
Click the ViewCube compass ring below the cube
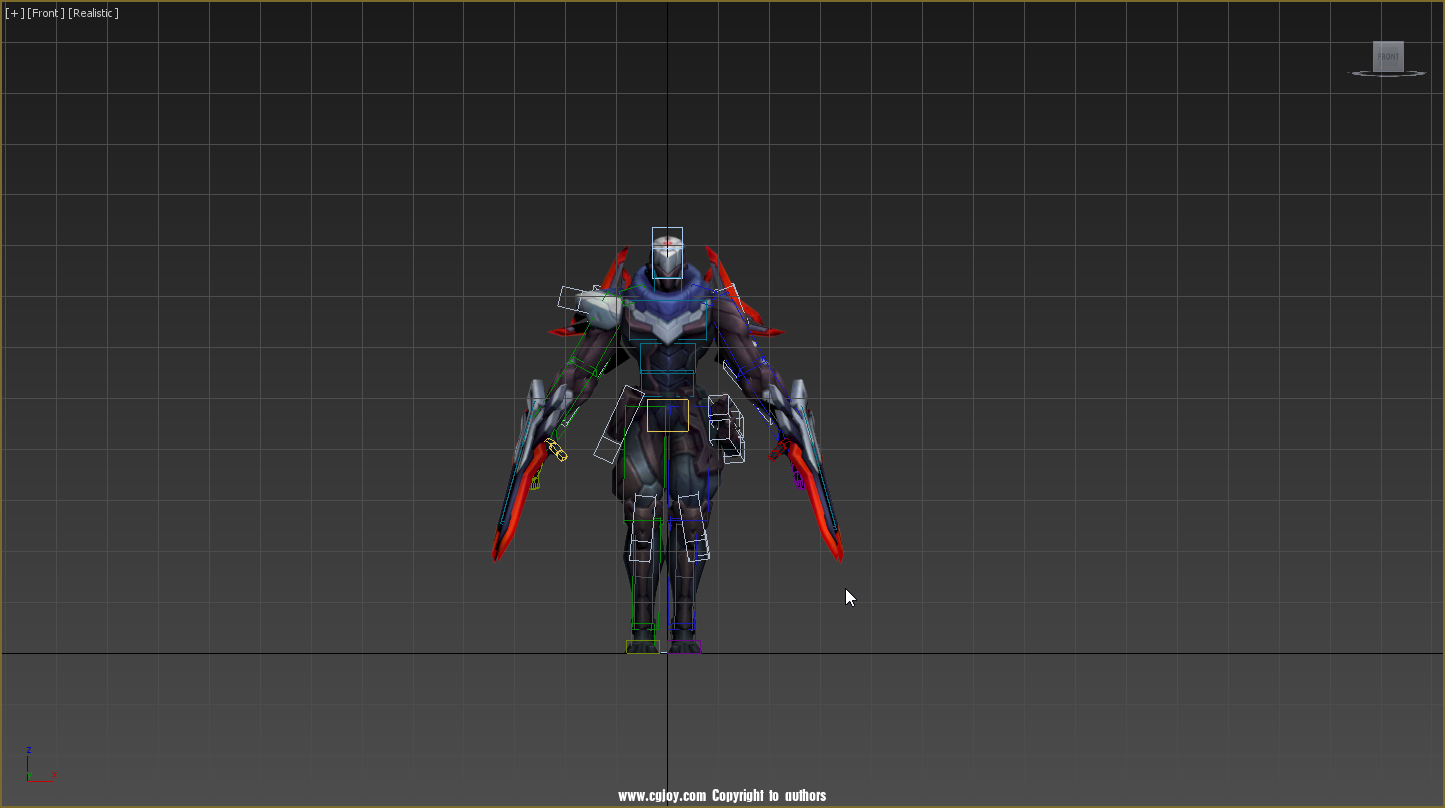(1388, 73)
